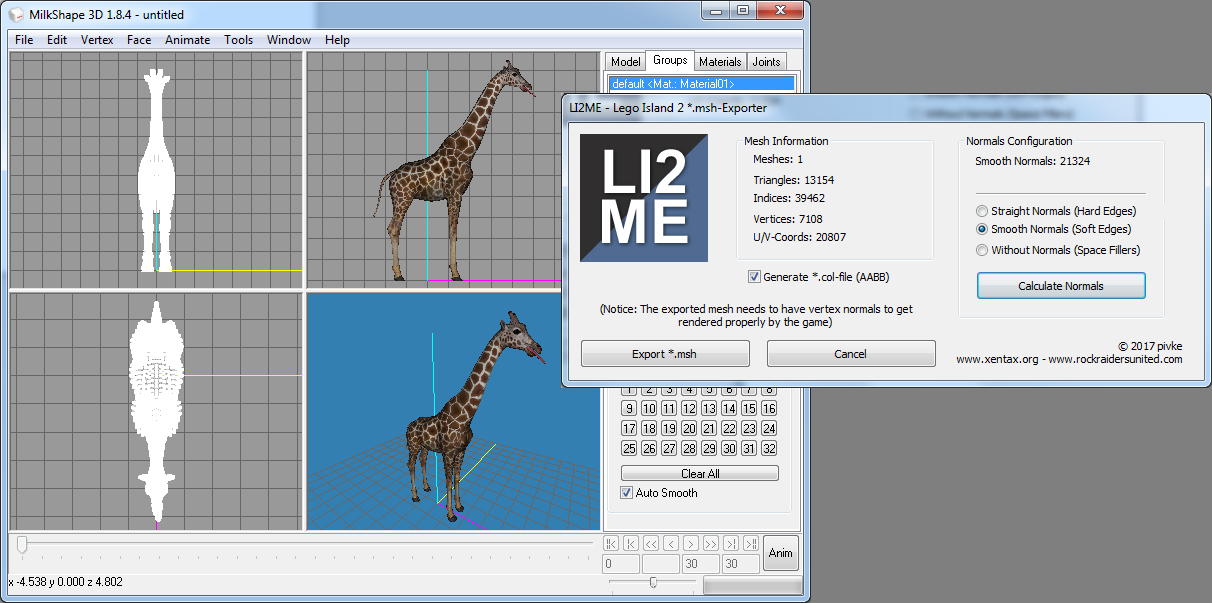Cancel the LI2ME exporter dialog
This screenshot has height=603, width=1212.
(x=851, y=354)
